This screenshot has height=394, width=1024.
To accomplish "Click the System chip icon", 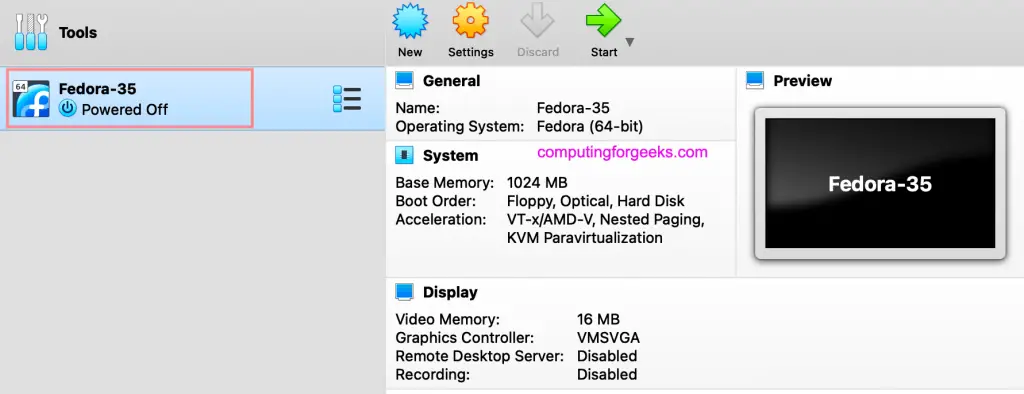I will coord(404,156).
